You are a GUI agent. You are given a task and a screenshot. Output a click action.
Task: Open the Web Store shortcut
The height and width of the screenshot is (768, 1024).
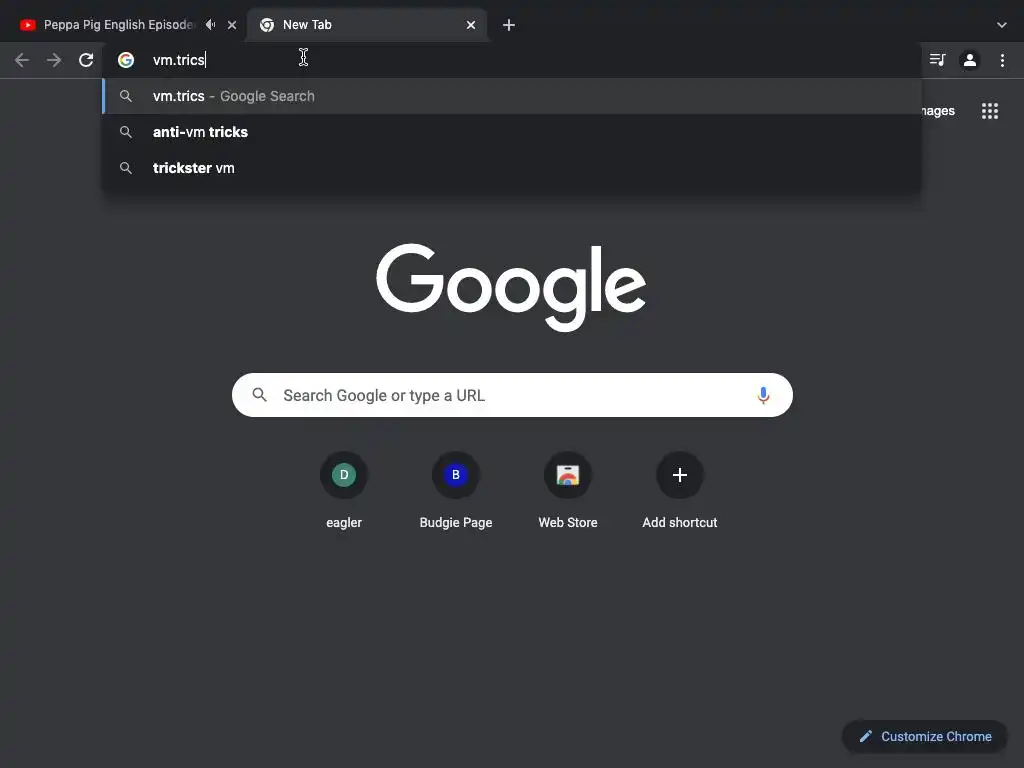click(x=568, y=490)
